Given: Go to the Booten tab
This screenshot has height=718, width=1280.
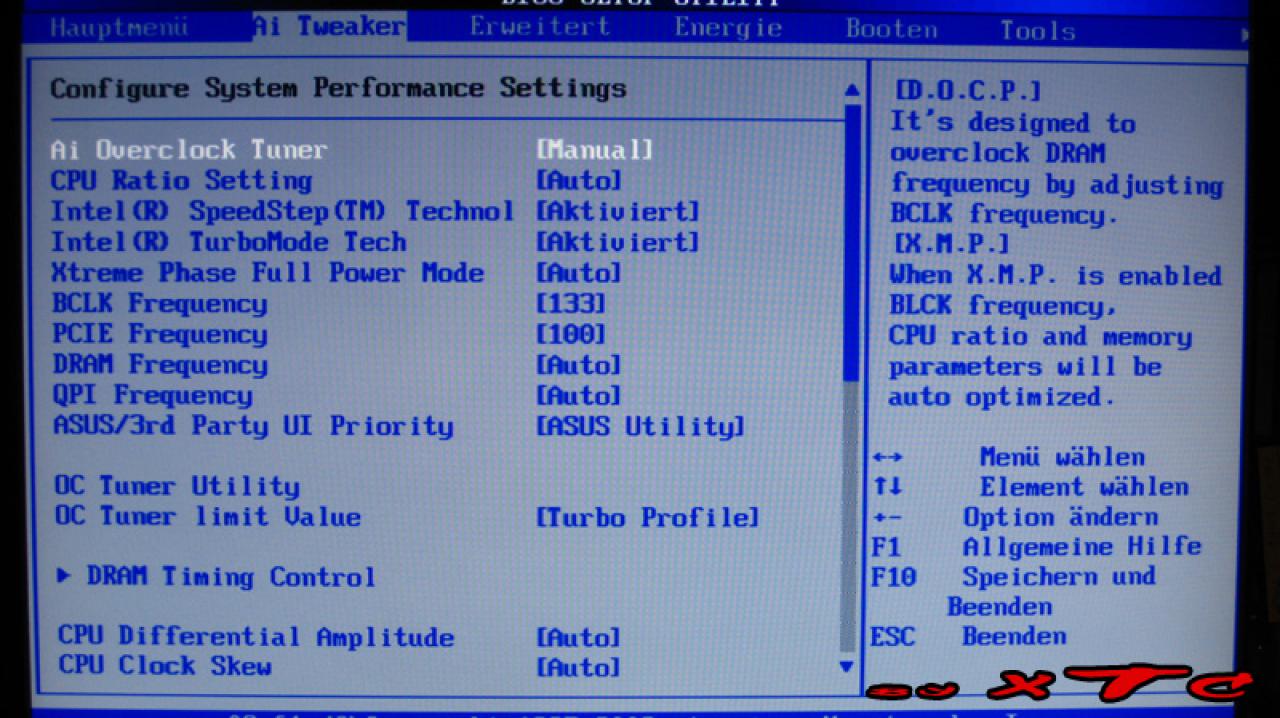Looking at the screenshot, I should (x=892, y=28).
